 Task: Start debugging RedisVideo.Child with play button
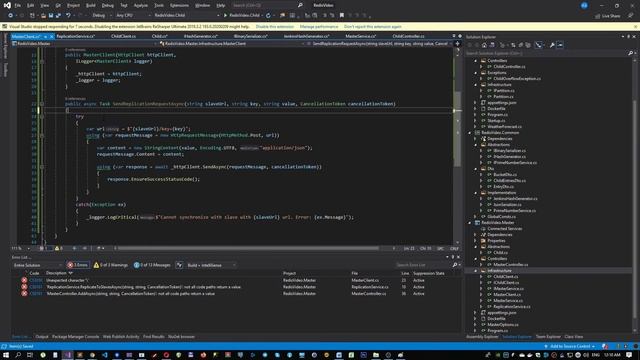point(242,16)
